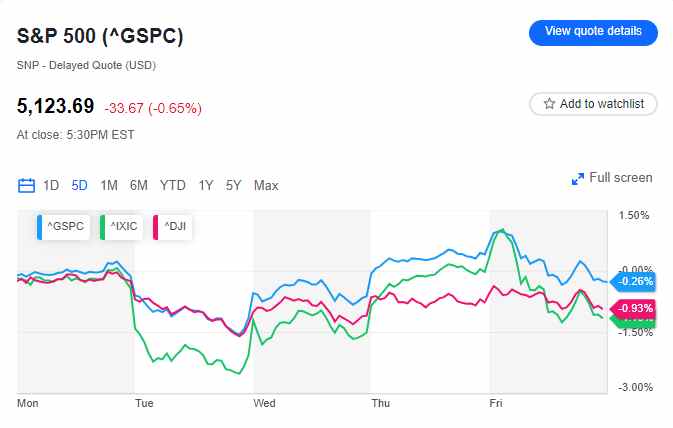Select the 5Y time range
The image size is (673, 428).
pyautogui.click(x=233, y=185)
